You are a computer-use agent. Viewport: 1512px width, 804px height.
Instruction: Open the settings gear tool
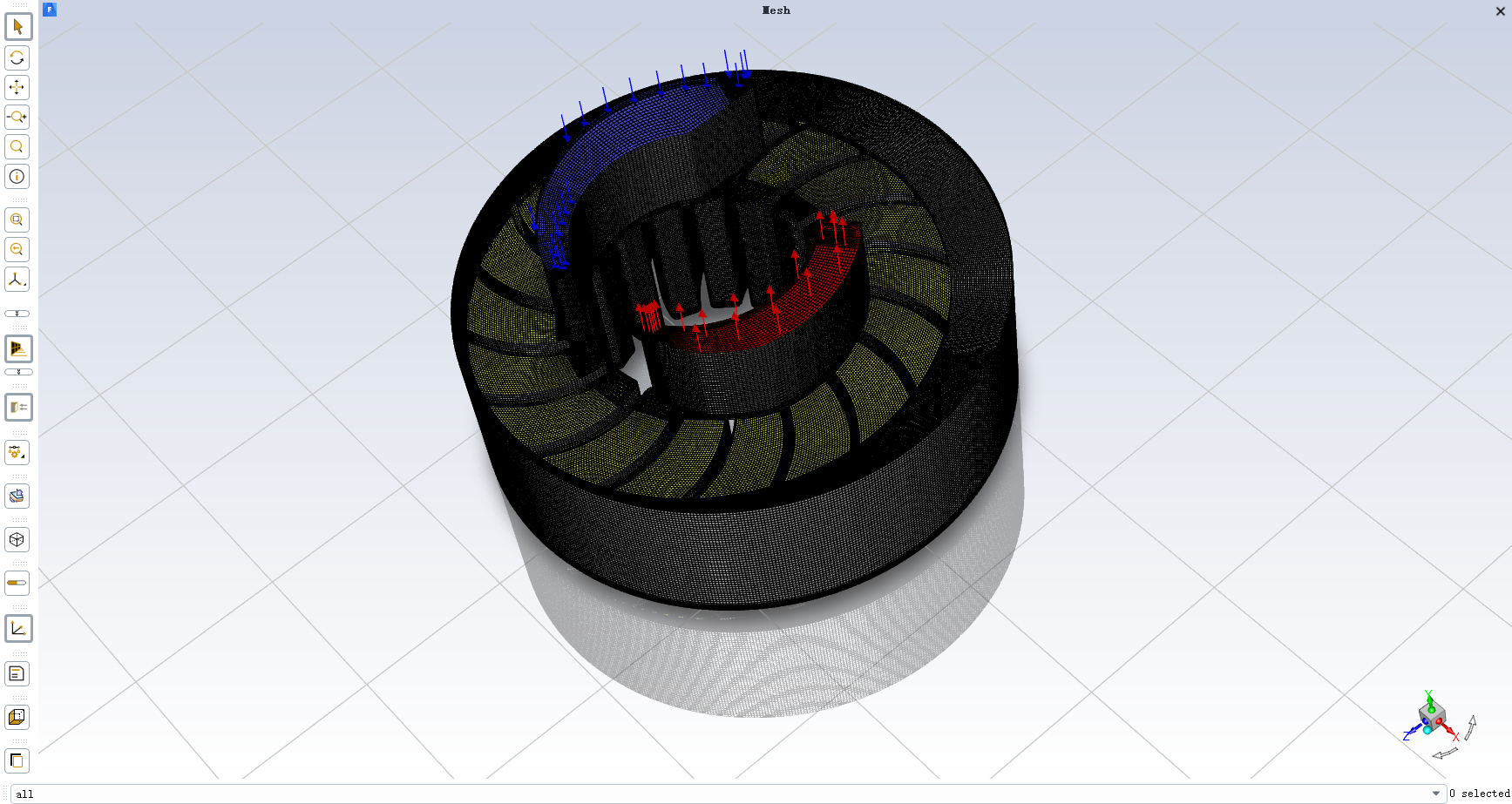click(x=17, y=452)
